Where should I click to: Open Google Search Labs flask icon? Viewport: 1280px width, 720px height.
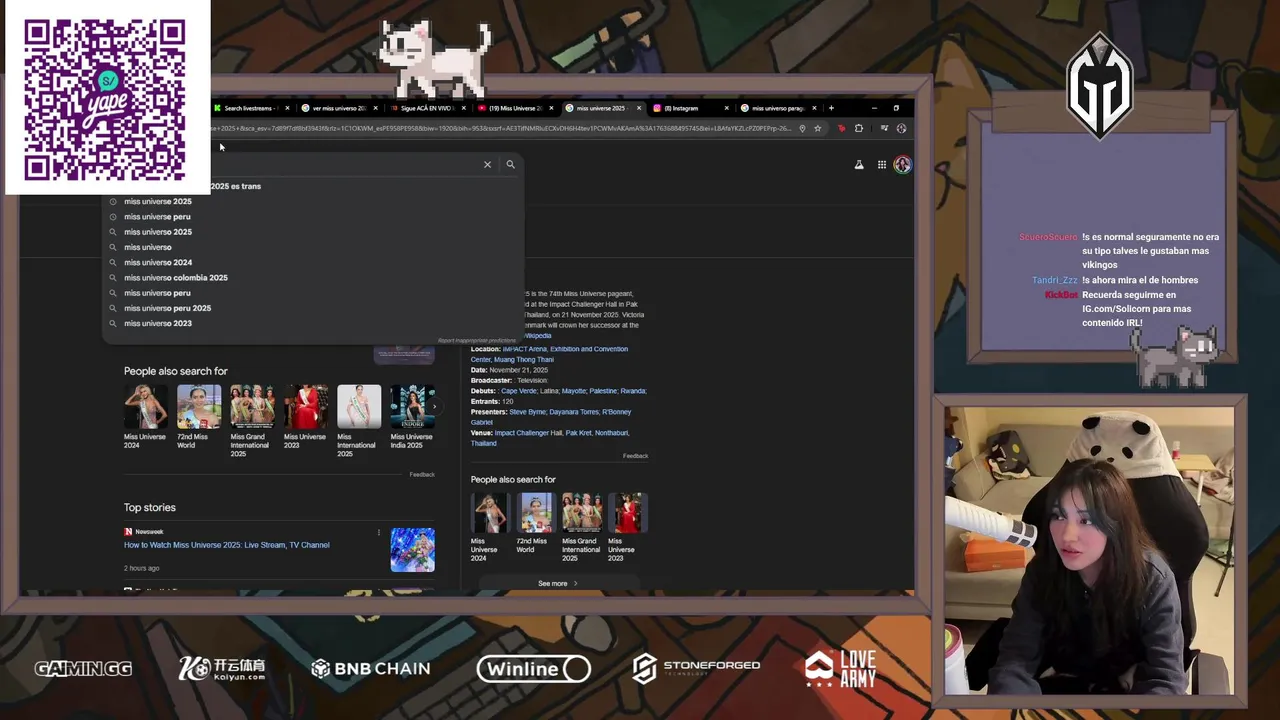pyautogui.click(x=859, y=165)
